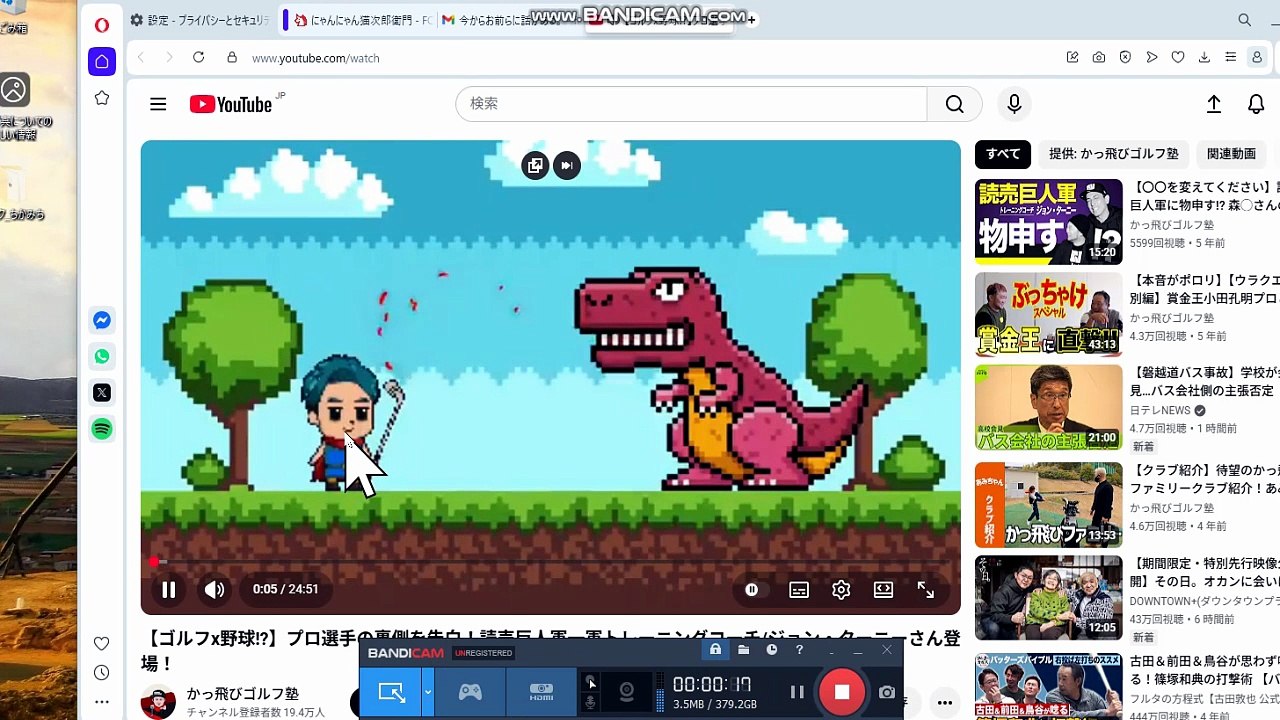This screenshot has height=720, width=1280.
Task: Open the Bandicam scheduled recording clock
Action: click(x=772, y=650)
